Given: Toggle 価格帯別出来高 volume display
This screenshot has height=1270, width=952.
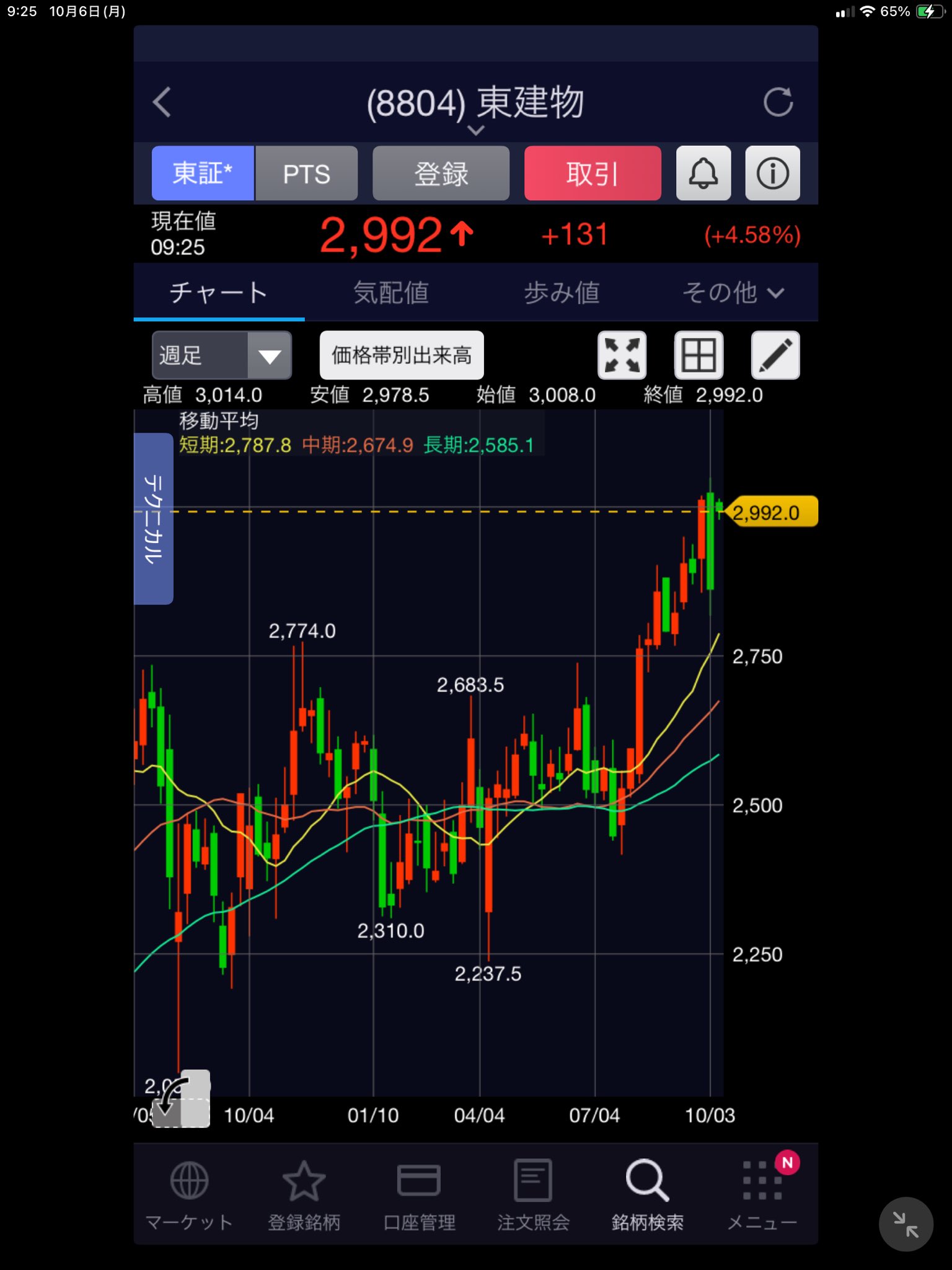Looking at the screenshot, I should pos(402,355).
